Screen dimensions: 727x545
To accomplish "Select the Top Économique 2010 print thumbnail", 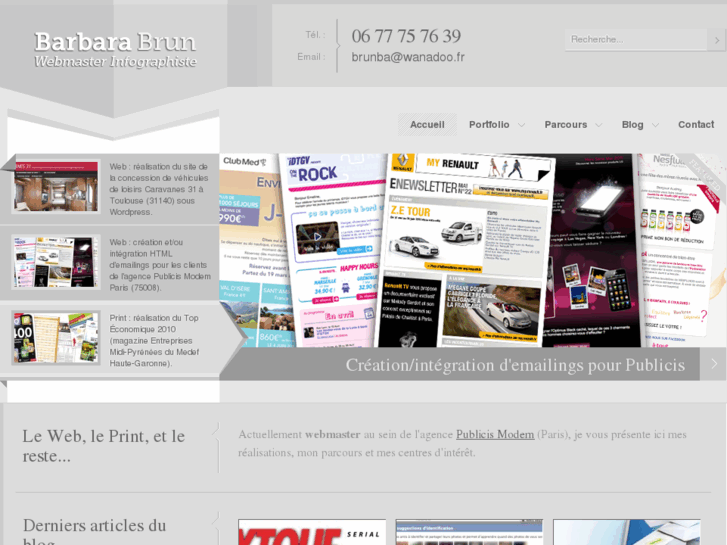I will pyautogui.click(x=56, y=338).
